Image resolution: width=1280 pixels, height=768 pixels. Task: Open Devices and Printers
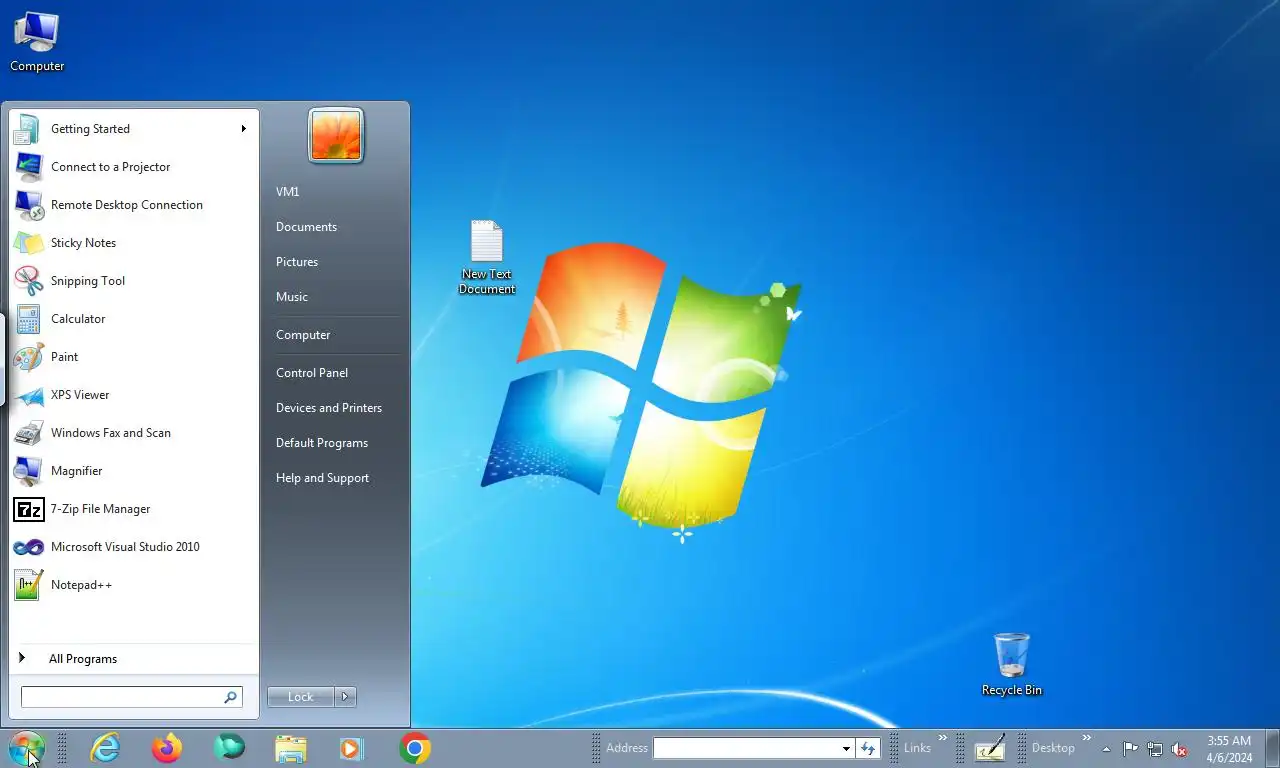pyautogui.click(x=329, y=408)
